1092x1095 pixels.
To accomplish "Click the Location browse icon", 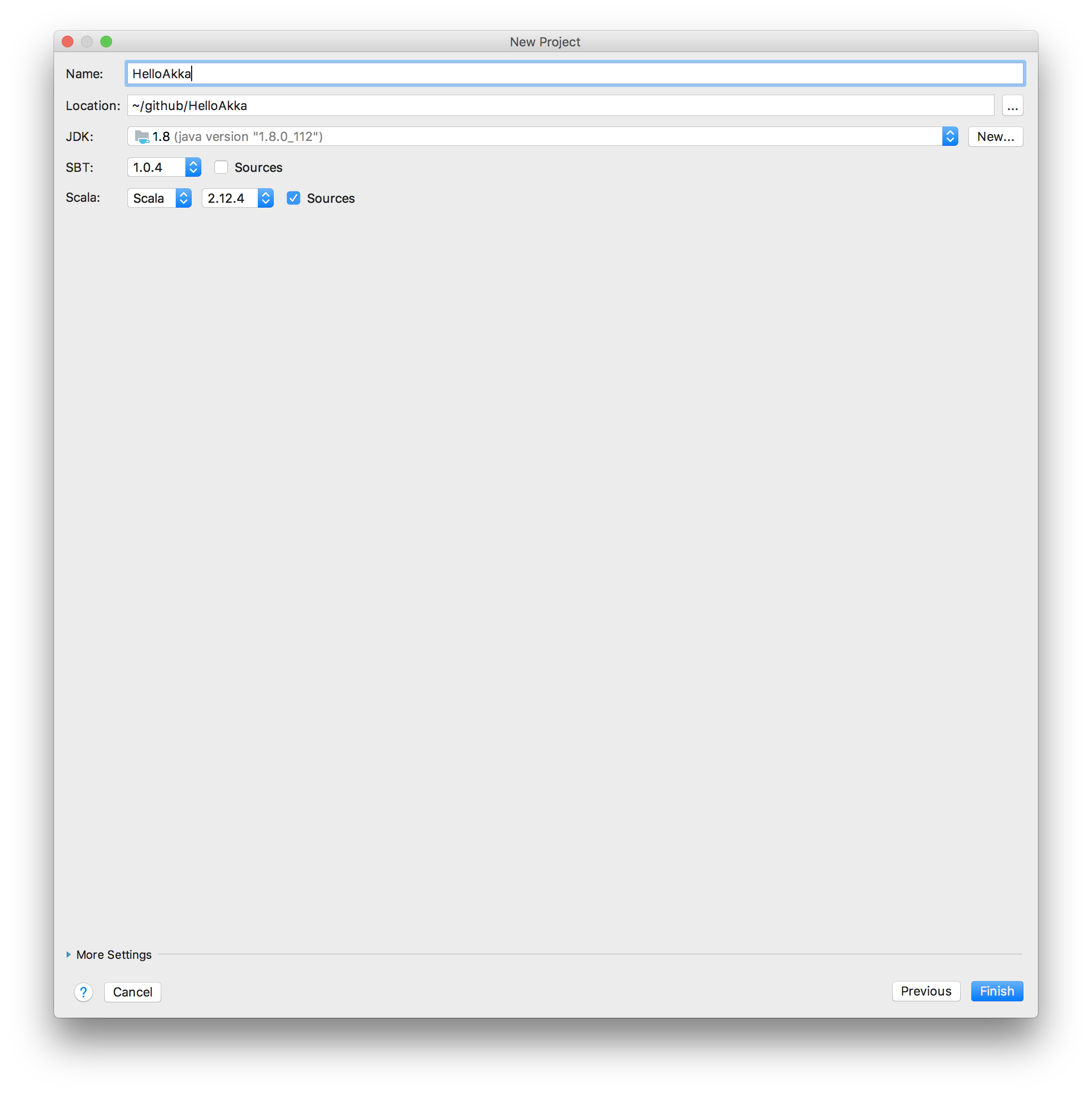I will 1012,106.
